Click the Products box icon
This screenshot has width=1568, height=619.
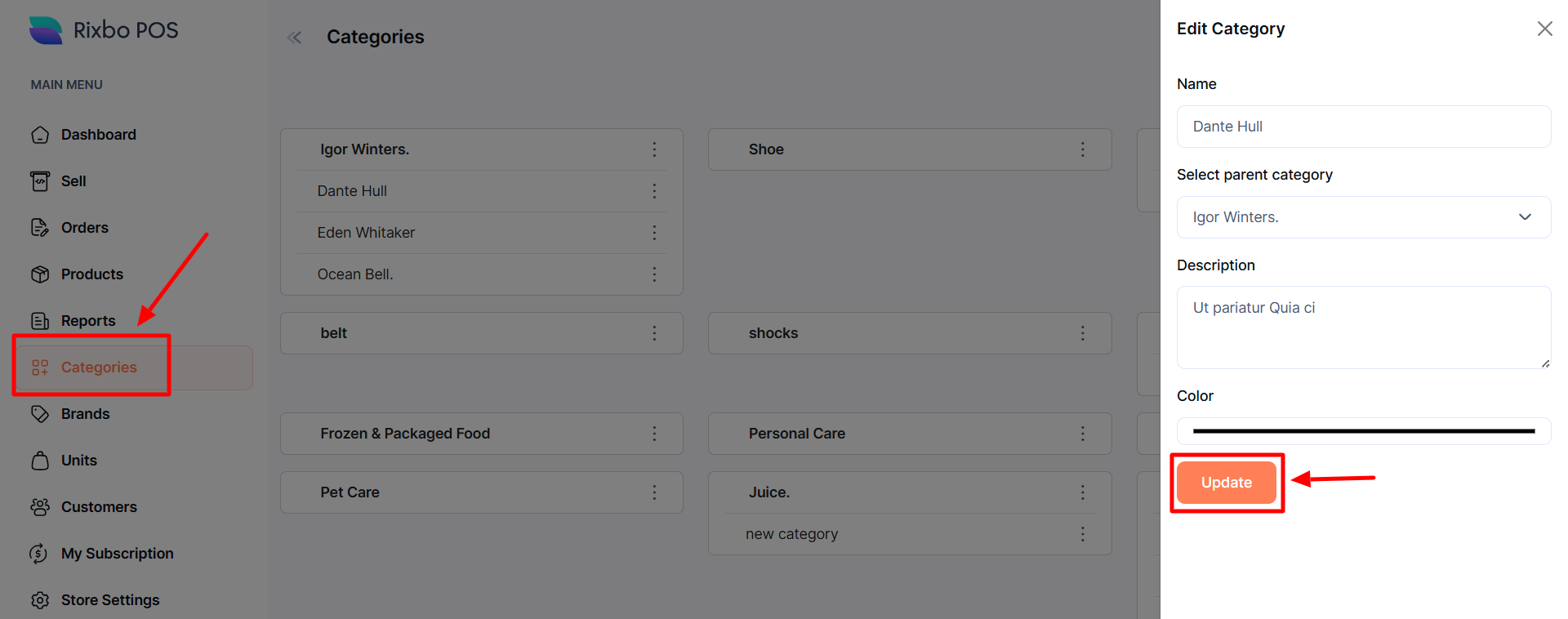point(40,274)
